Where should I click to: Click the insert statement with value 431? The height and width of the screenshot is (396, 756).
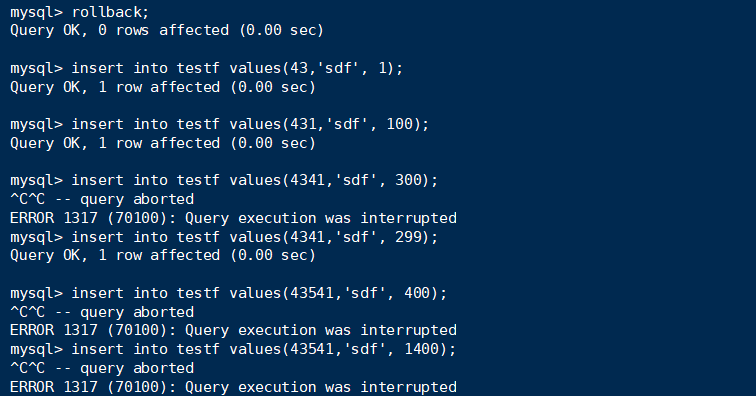click(x=250, y=124)
